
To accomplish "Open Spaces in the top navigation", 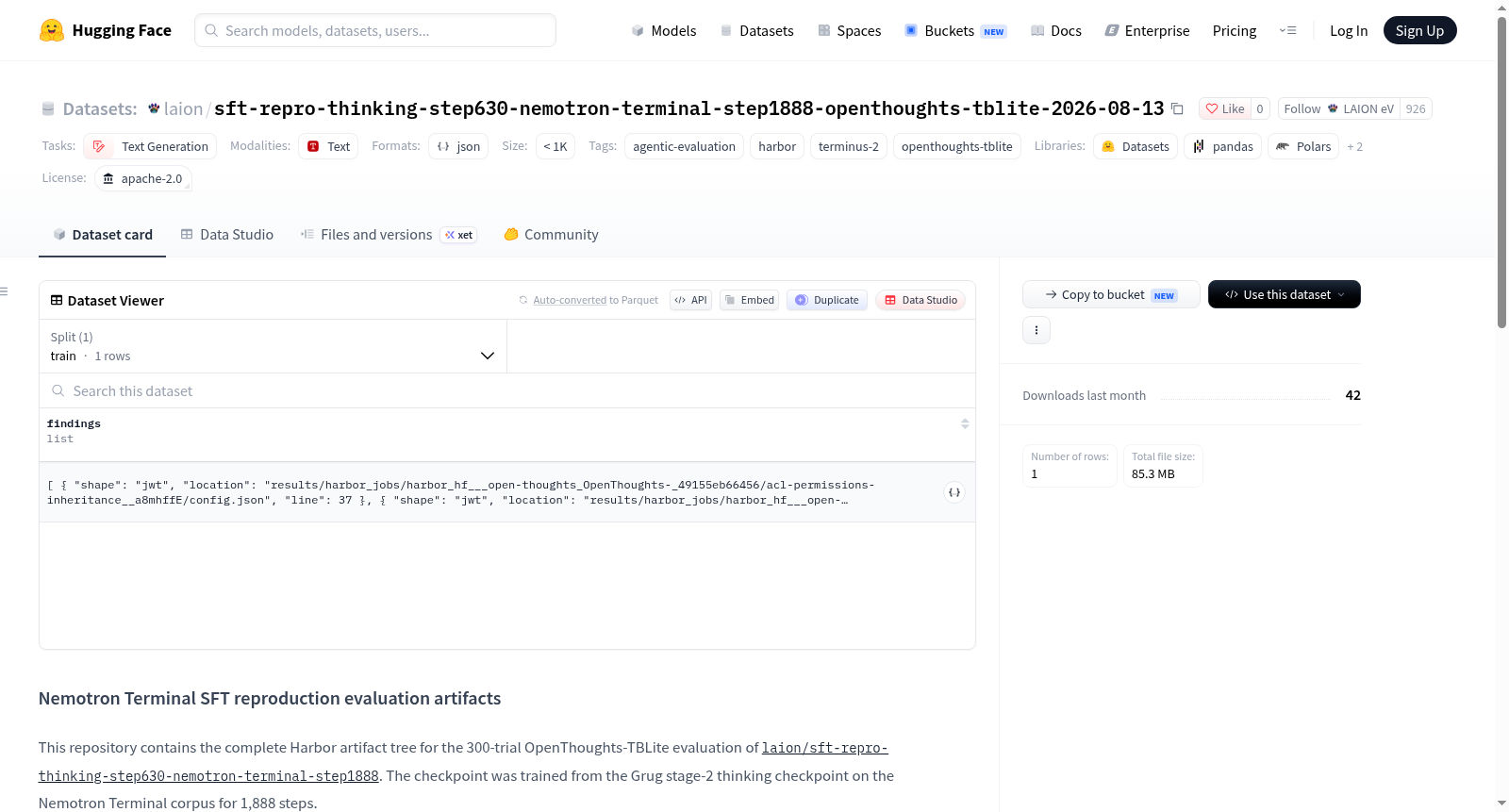I will 849,30.
